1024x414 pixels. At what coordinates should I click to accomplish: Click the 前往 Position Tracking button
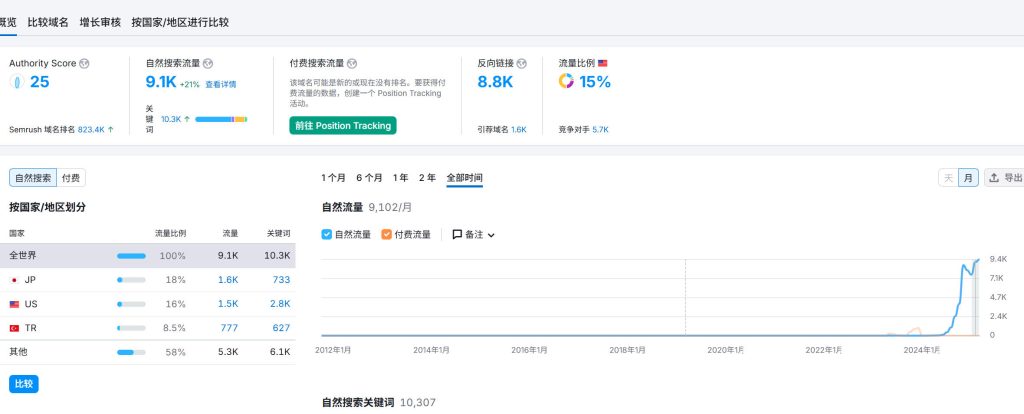(x=342, y=126)
